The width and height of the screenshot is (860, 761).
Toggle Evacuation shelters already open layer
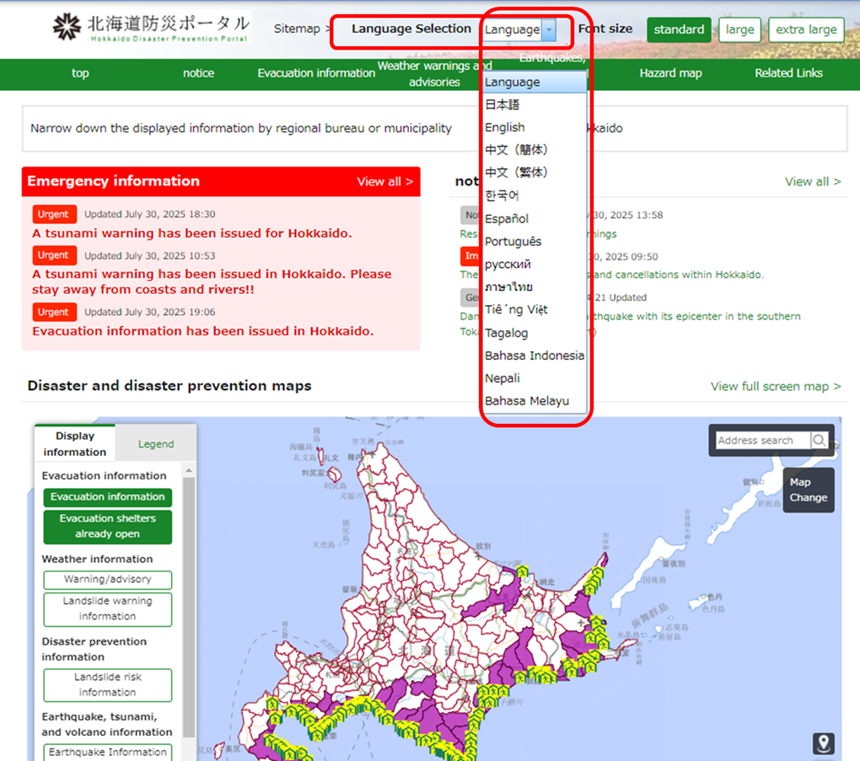click(107, 526)
